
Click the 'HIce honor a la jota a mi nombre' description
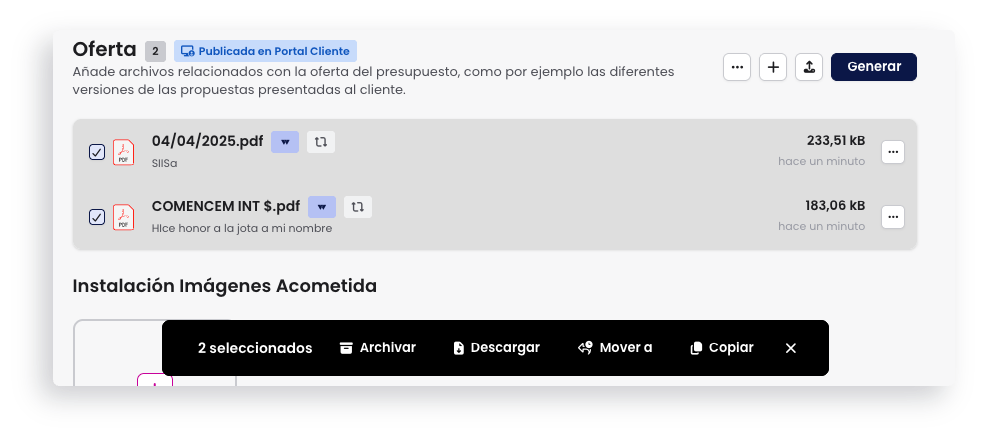click(x=242, y=228)
